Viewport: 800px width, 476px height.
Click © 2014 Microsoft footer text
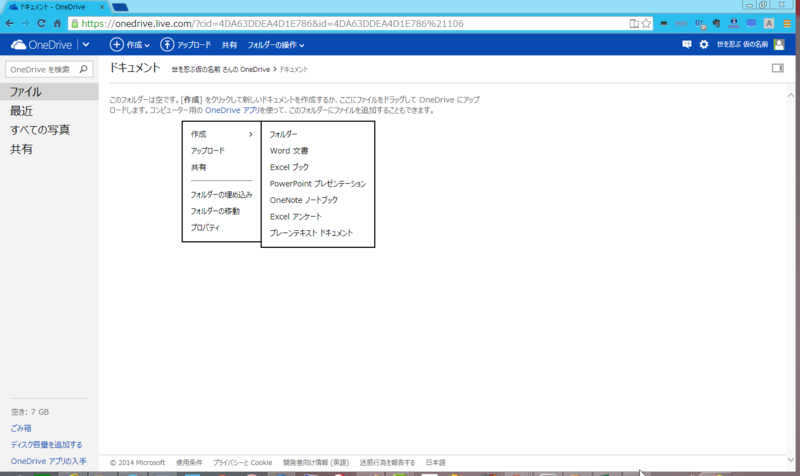point(137,463)
